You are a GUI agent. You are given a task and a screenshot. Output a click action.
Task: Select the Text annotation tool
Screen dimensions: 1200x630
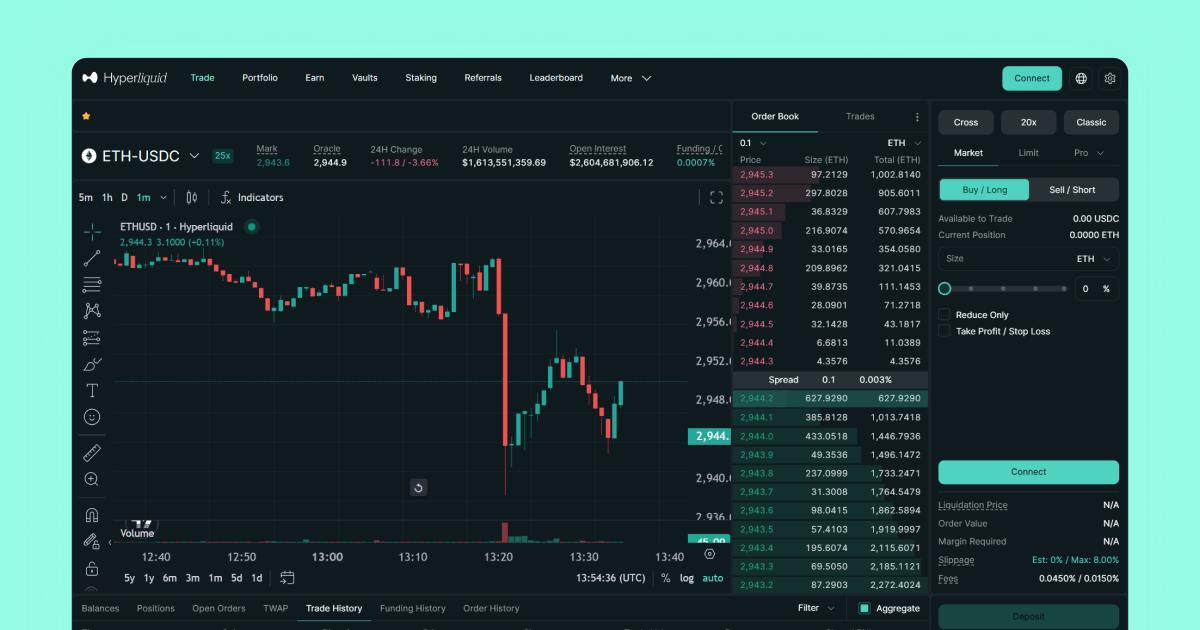click(x=92, y=390)
